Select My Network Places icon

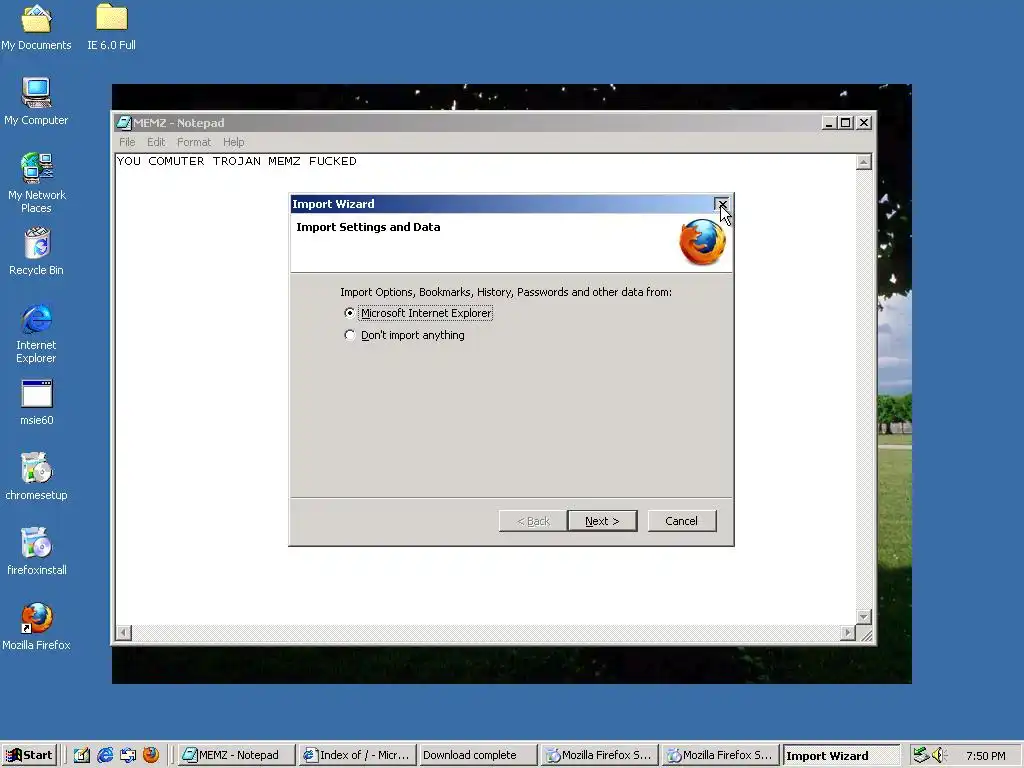(37, 183)
